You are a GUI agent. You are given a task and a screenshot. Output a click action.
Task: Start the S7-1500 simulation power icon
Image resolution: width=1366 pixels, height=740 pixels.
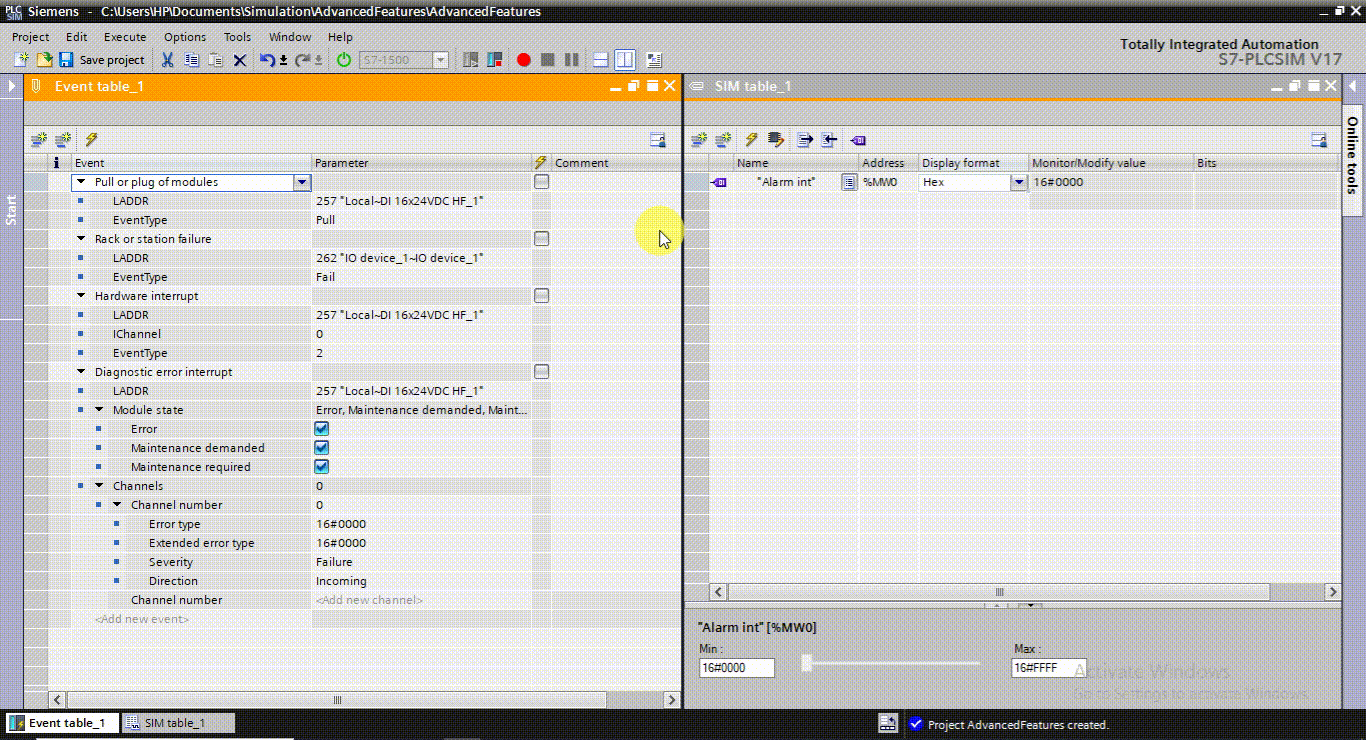(x=343, y=60)
